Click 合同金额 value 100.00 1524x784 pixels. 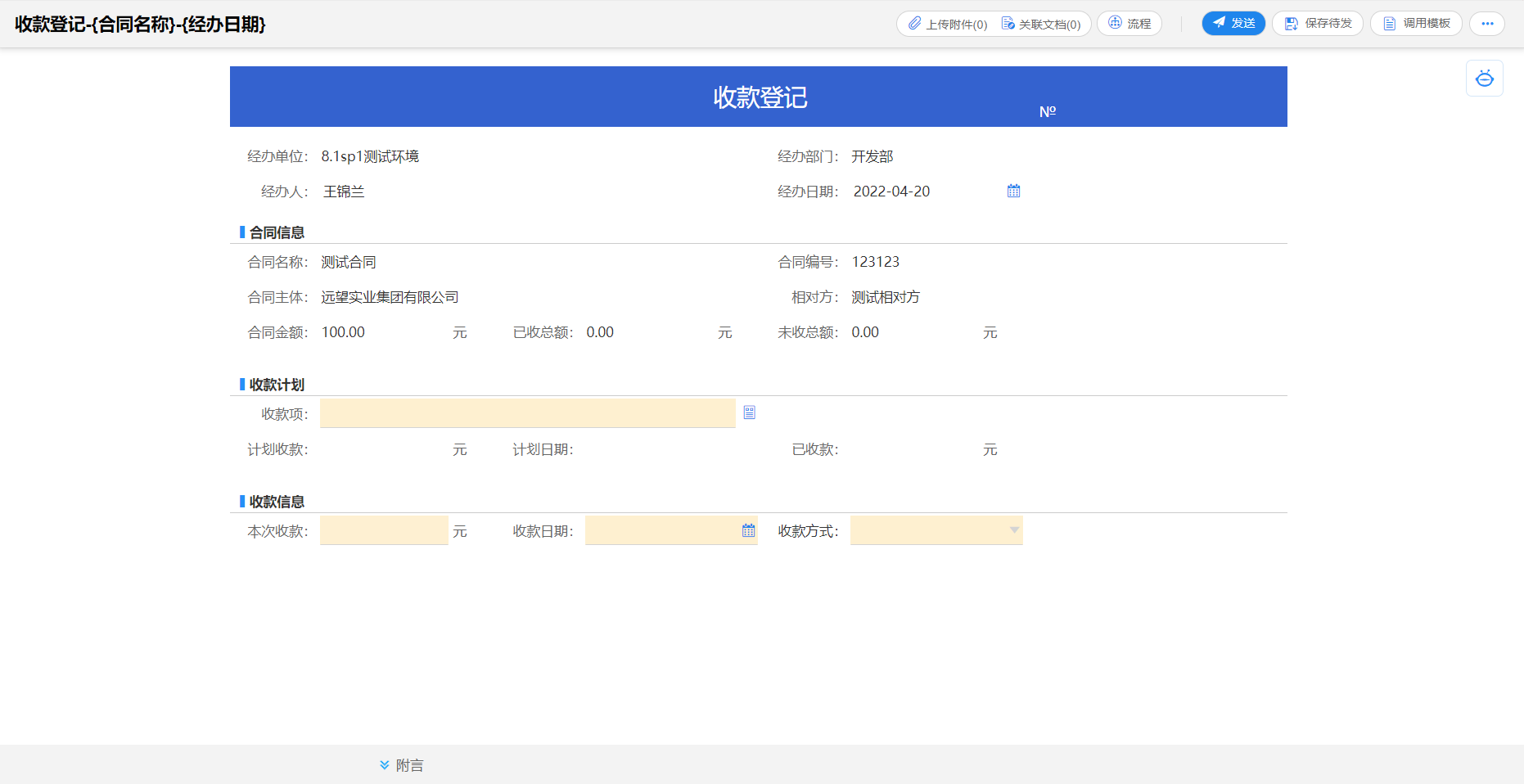pyautogui.click(x=343, y=332)
